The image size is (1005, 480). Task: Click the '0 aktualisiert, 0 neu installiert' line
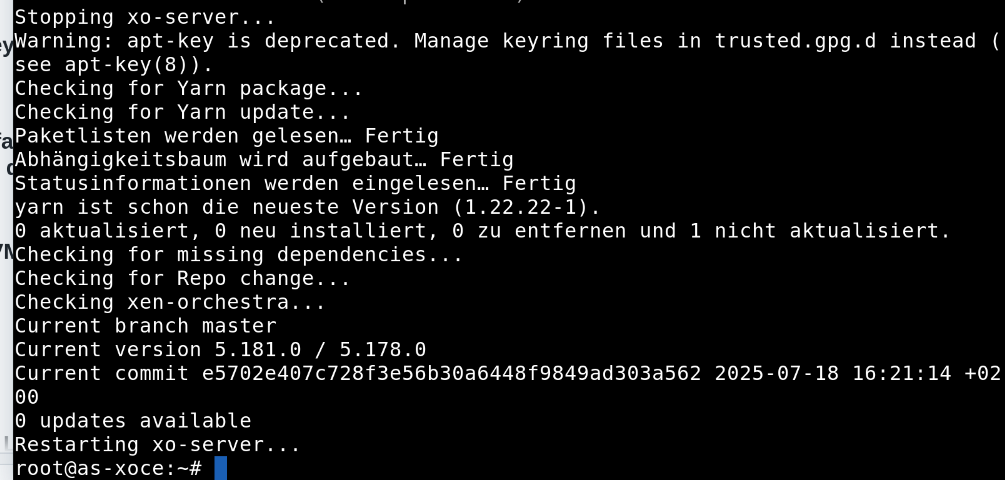[482, 231]
